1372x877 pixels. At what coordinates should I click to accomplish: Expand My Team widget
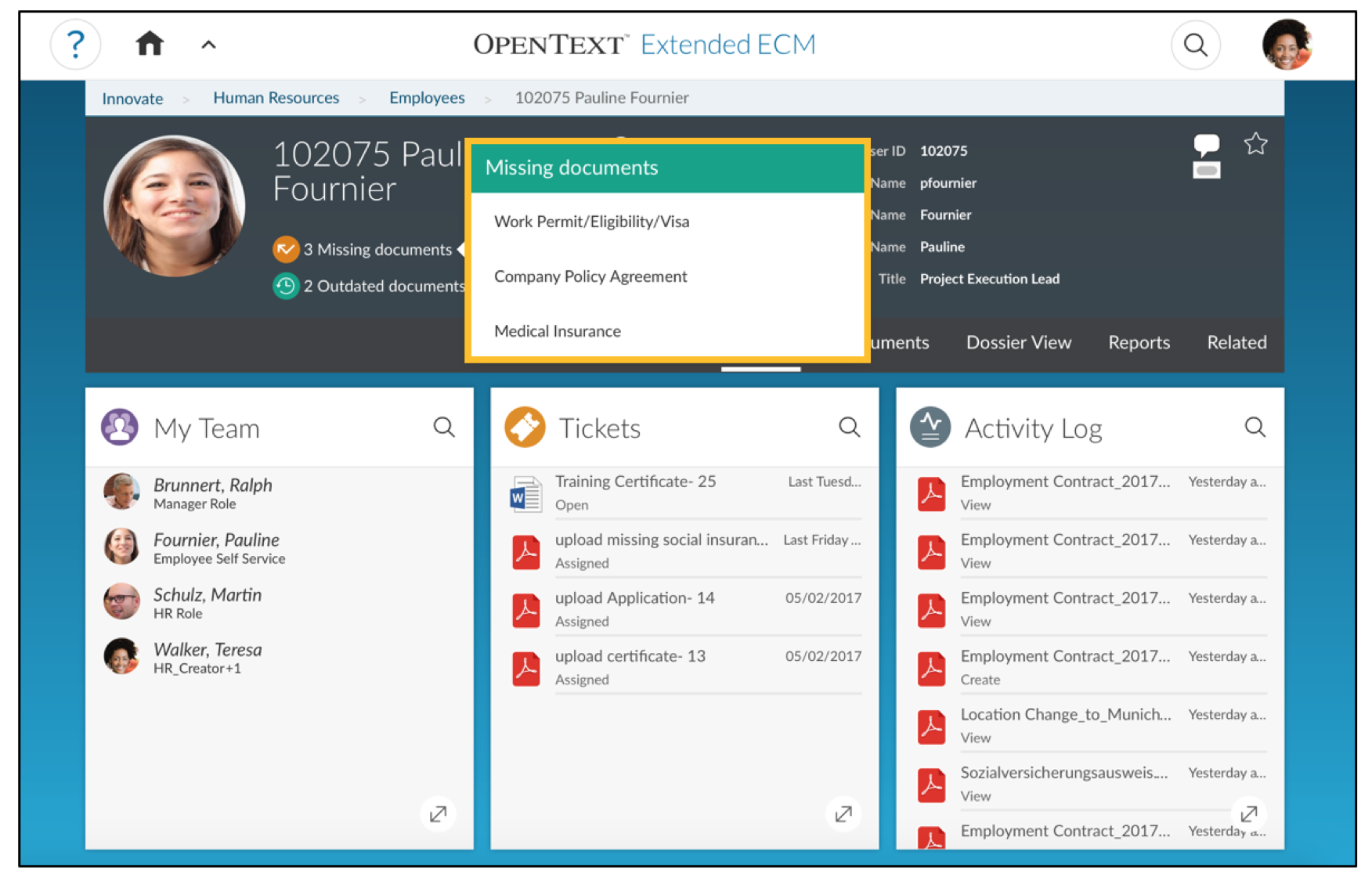[438, 814]
